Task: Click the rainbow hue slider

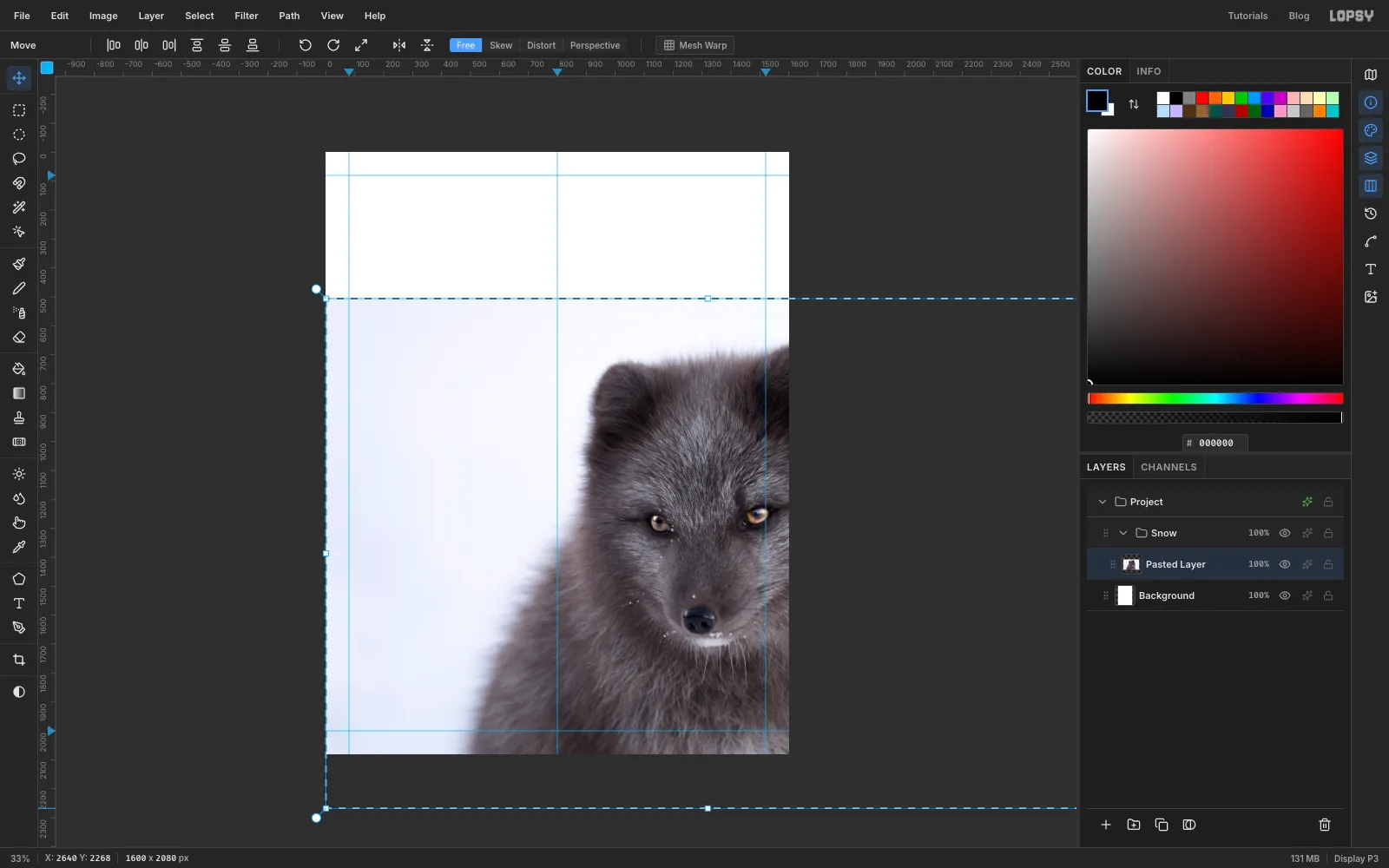Action: (1215, 398)
